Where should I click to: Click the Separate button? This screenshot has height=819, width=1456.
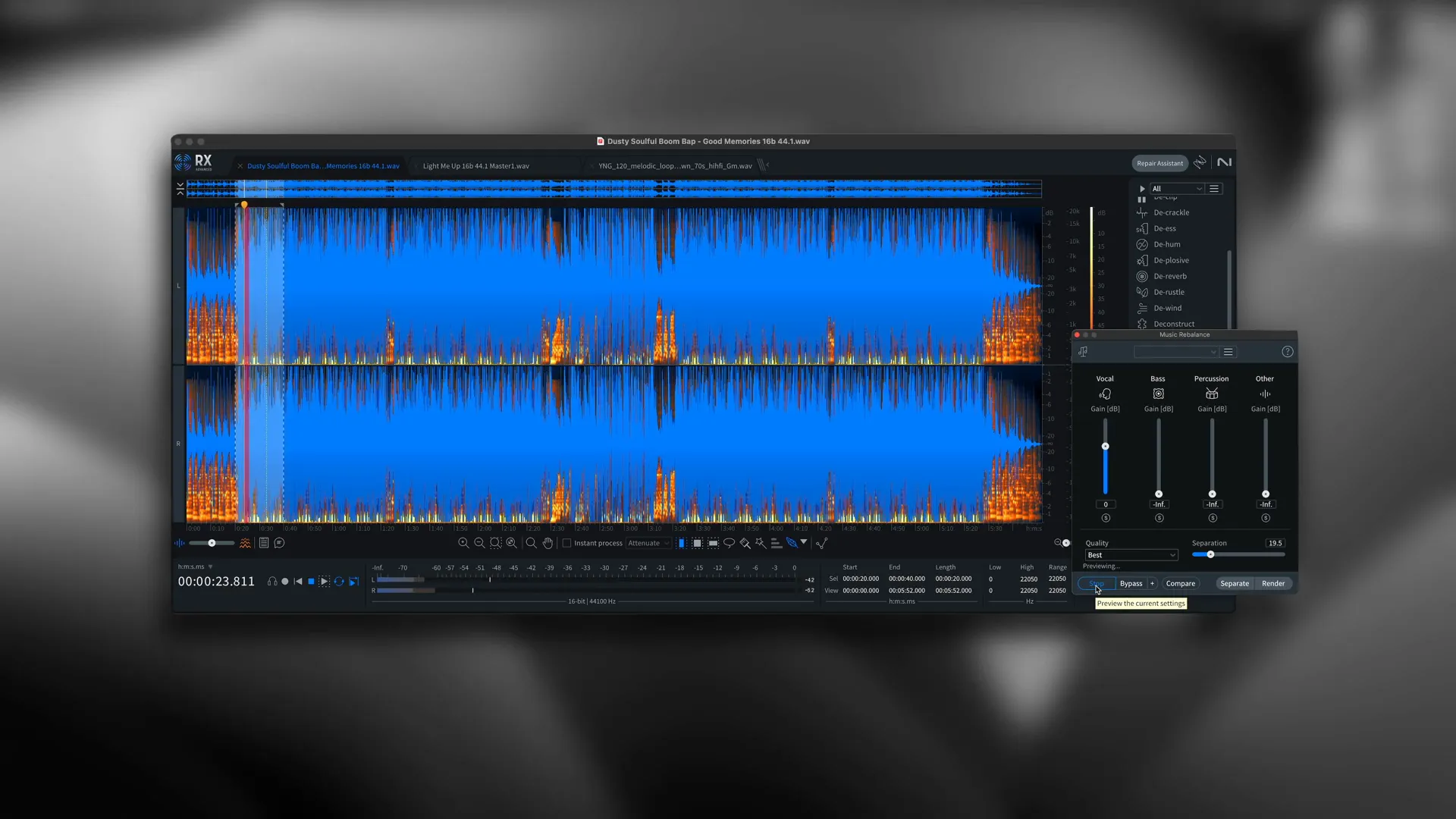(x=1234, y=583)
